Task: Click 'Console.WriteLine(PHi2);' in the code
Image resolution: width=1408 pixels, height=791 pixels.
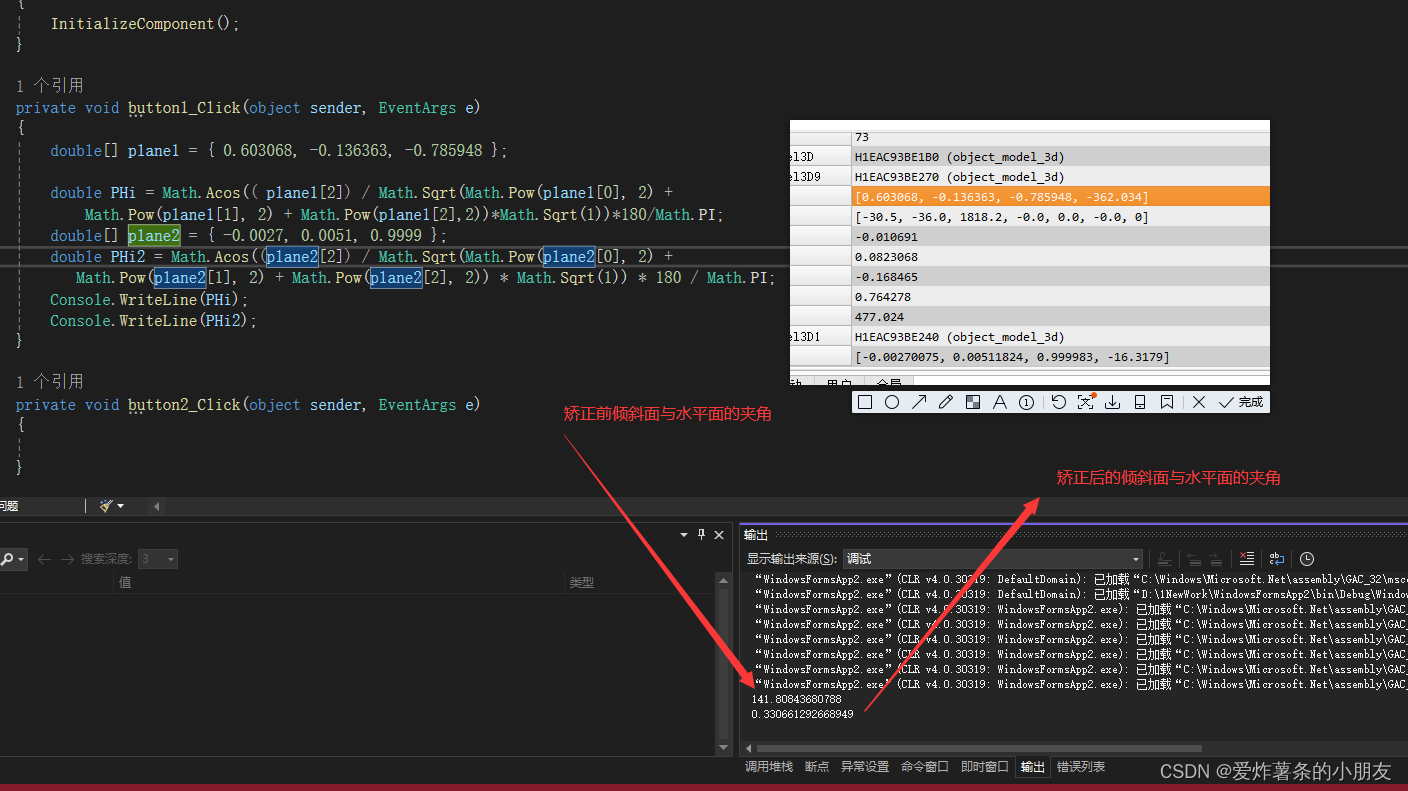Action: click(x=153, y=321)
